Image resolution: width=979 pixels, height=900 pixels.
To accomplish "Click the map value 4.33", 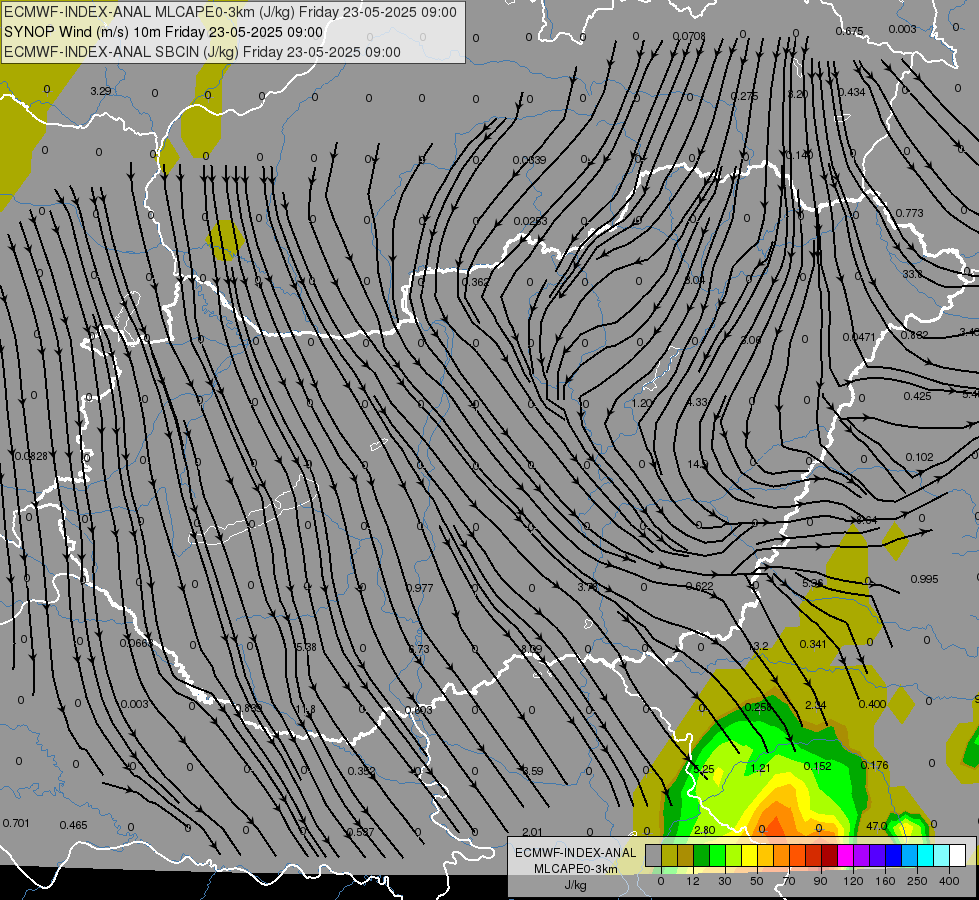I will pos(697,402).
